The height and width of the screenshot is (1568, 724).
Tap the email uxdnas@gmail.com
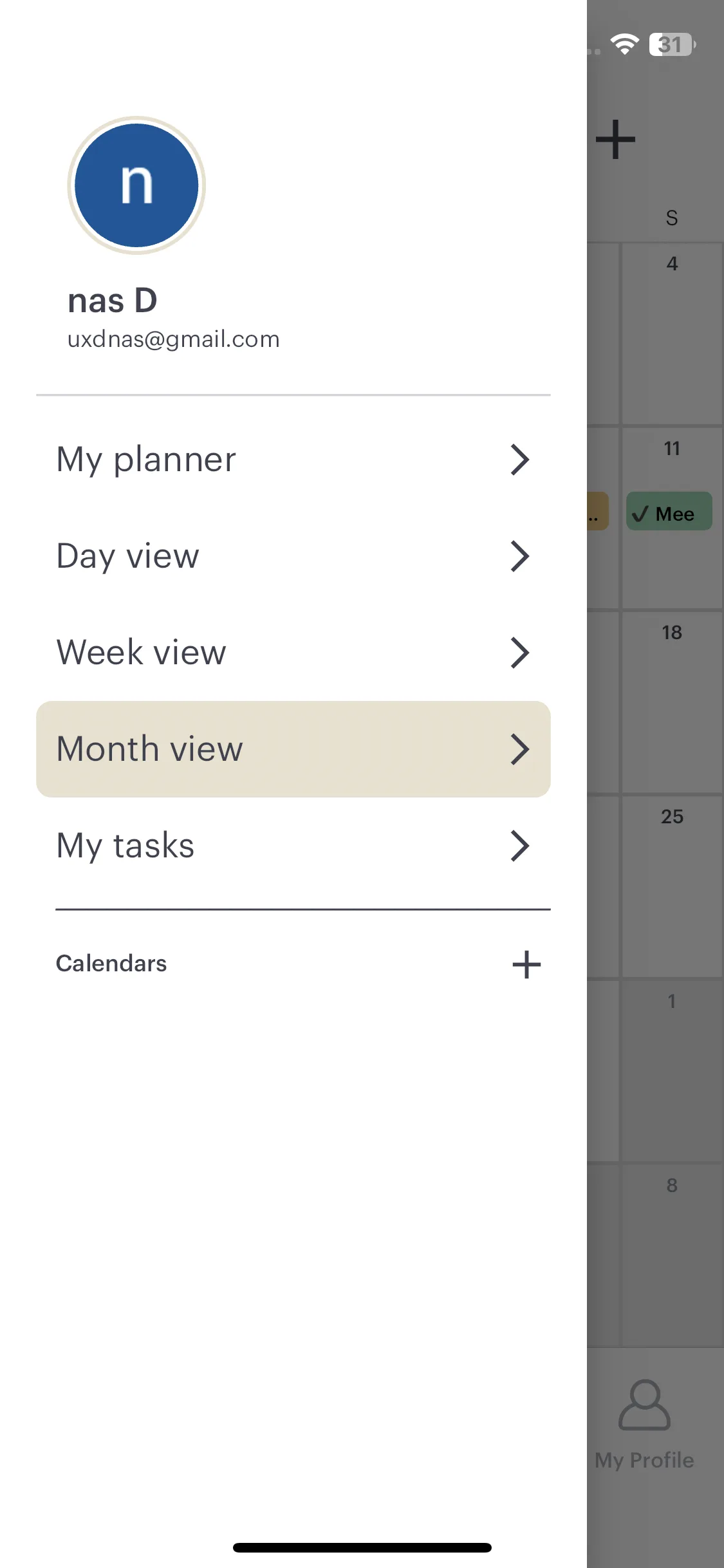click(174, 339)
